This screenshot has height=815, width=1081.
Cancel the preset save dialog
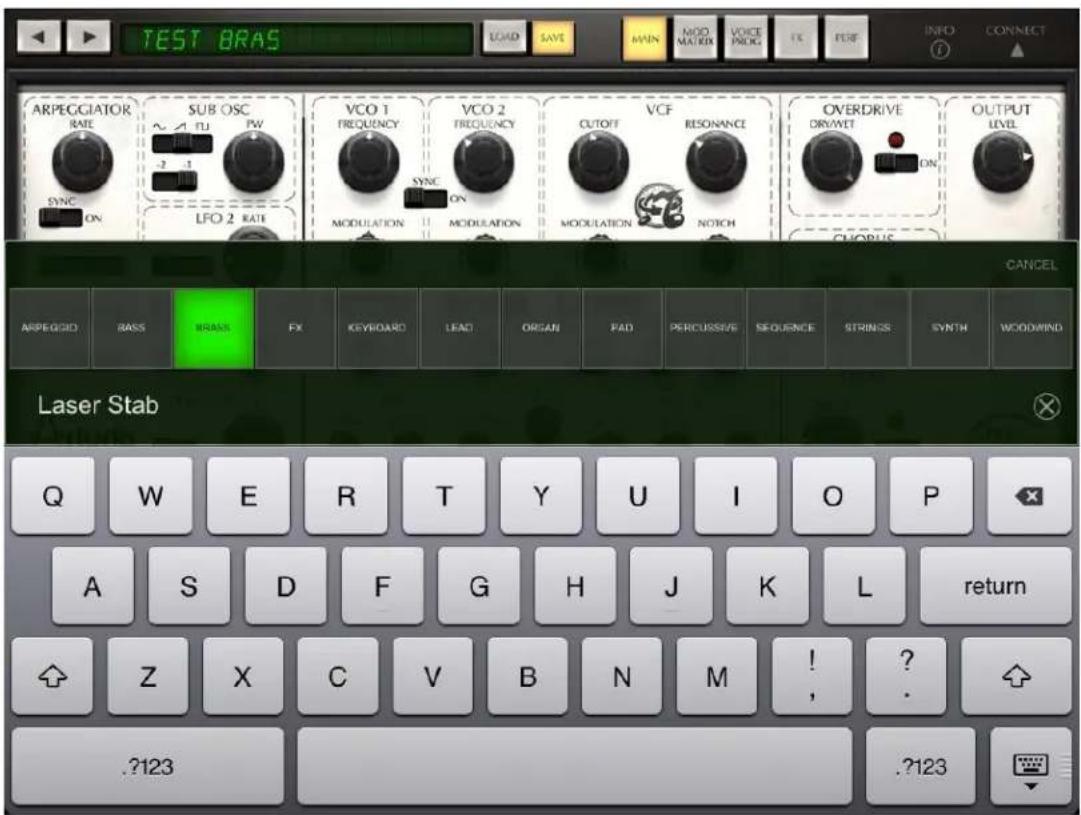coord(1031,265)
